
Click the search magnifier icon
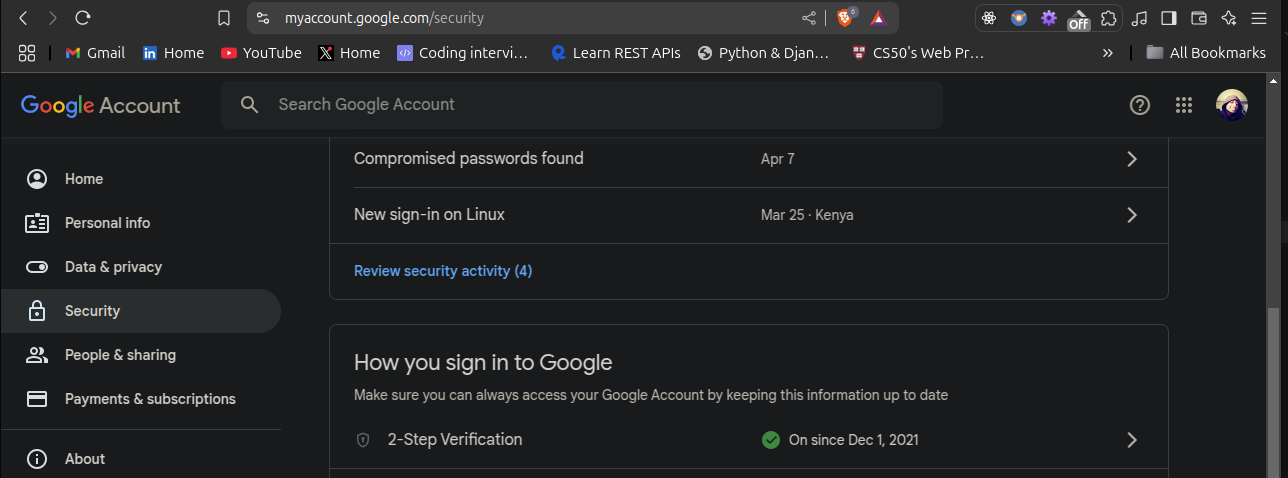(250, 104)
